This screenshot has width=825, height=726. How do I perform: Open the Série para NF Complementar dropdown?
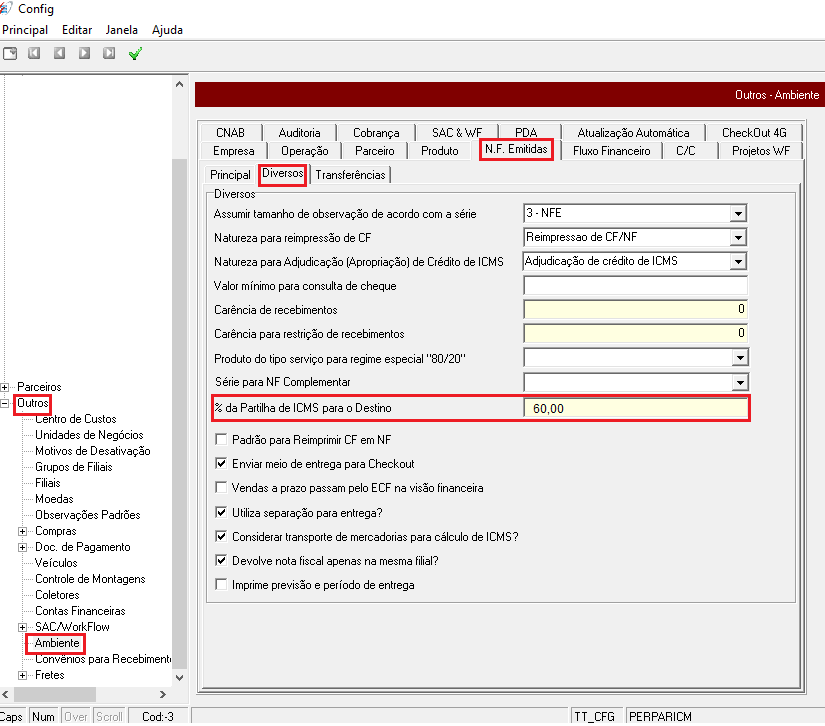click(x=738, y=382)
